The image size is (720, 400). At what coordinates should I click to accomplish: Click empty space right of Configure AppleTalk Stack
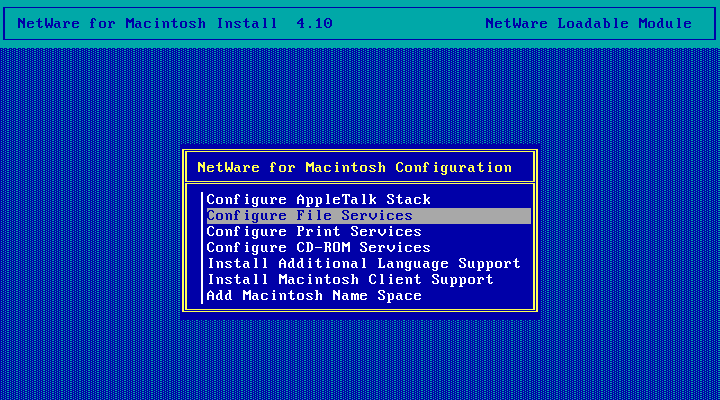(x=485, y=200)
